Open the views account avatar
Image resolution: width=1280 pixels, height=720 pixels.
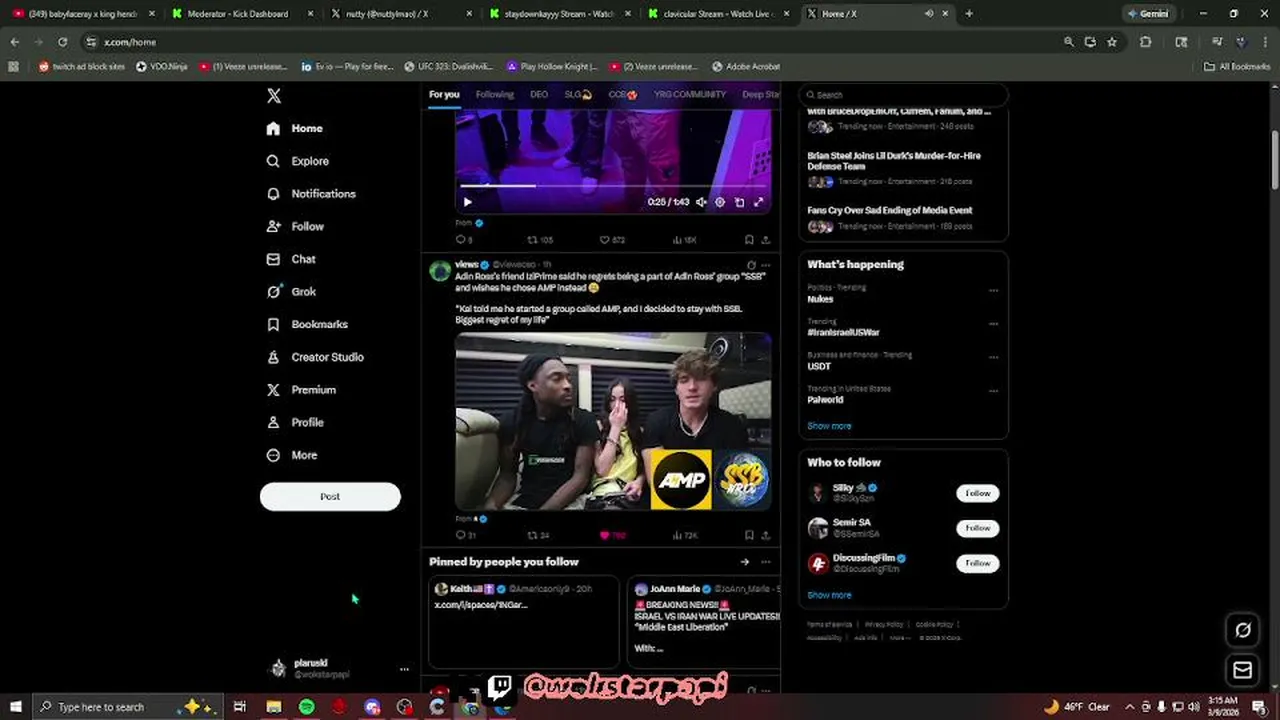tap(440, 271)
